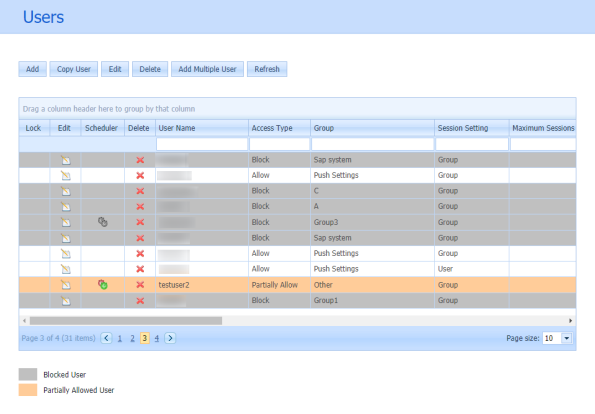
Task: Select the "User" session setting cell
Action: point(472,269)
